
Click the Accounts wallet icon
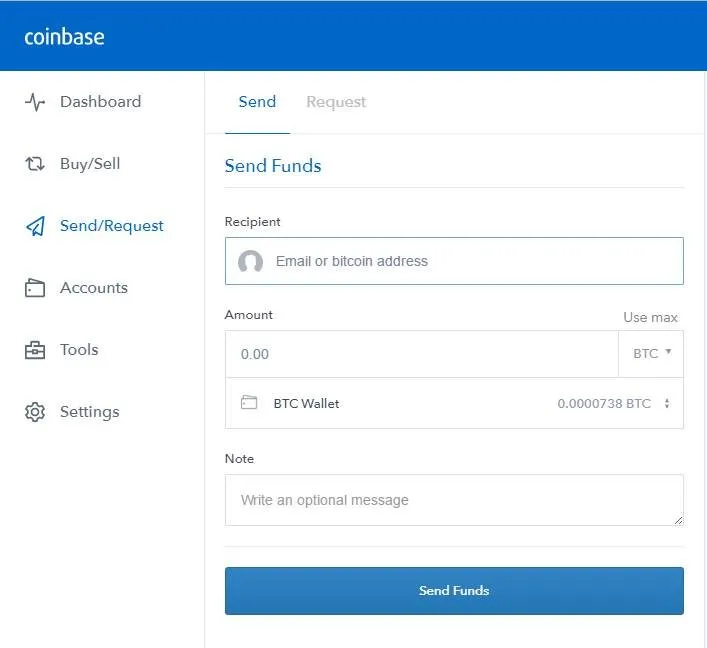[35, 288]
